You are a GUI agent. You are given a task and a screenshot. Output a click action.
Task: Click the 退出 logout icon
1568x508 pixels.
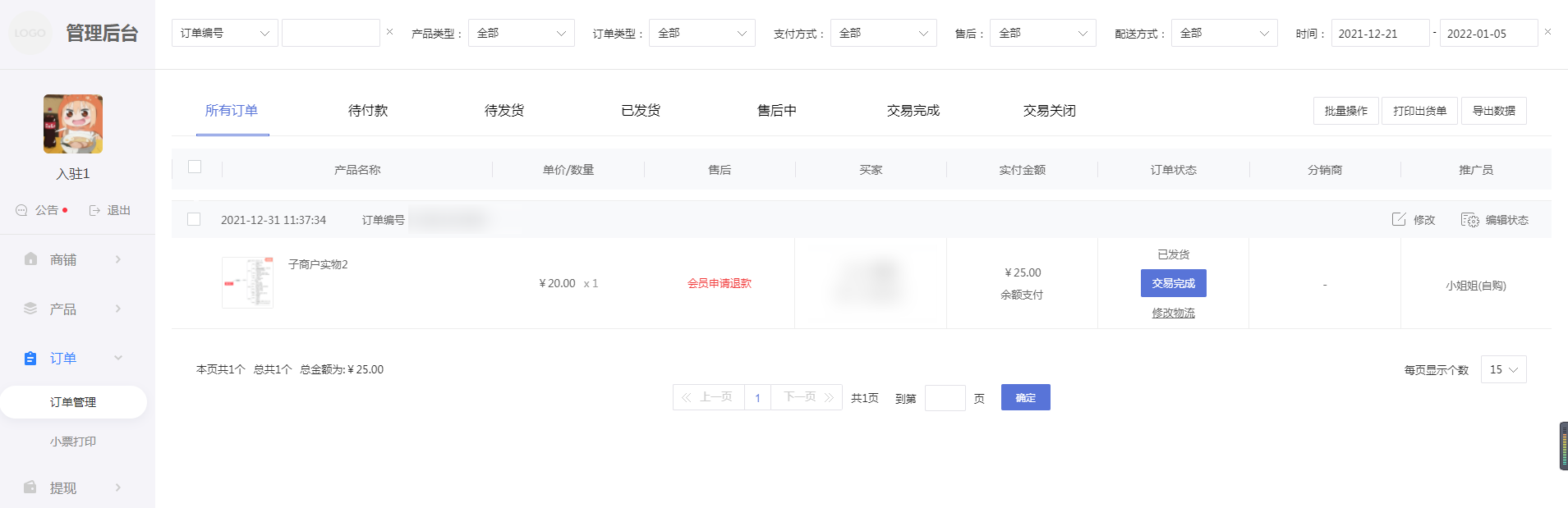pos(94,210)
